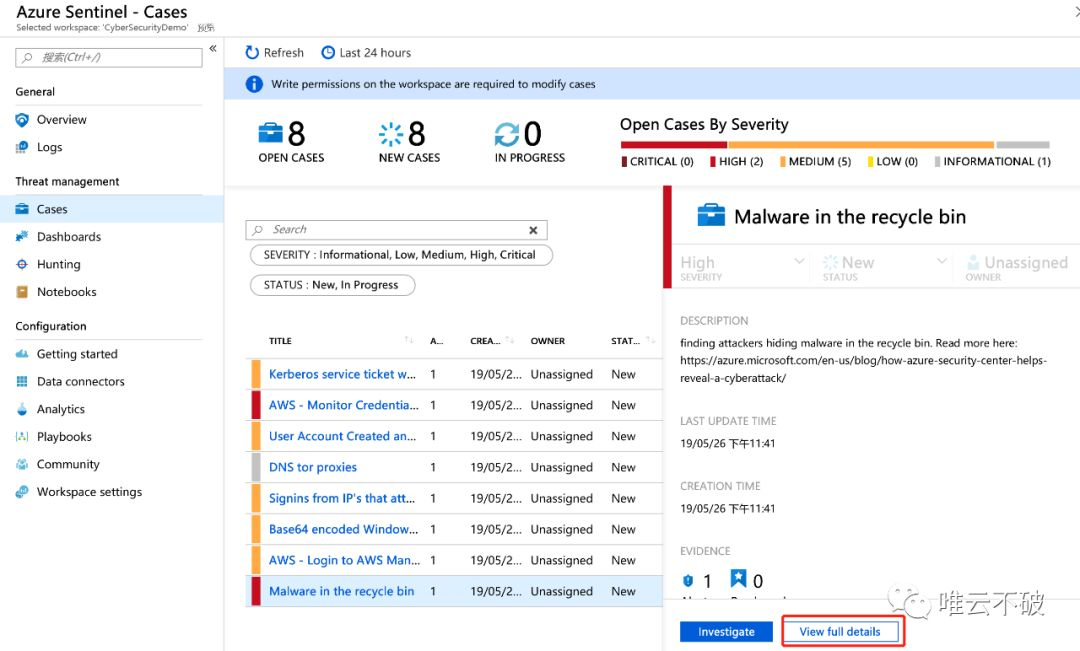This screenshot has height=651, width=1080.
Task: Click the orange MEDIUM severity bar segment
Action: [861, 145]
